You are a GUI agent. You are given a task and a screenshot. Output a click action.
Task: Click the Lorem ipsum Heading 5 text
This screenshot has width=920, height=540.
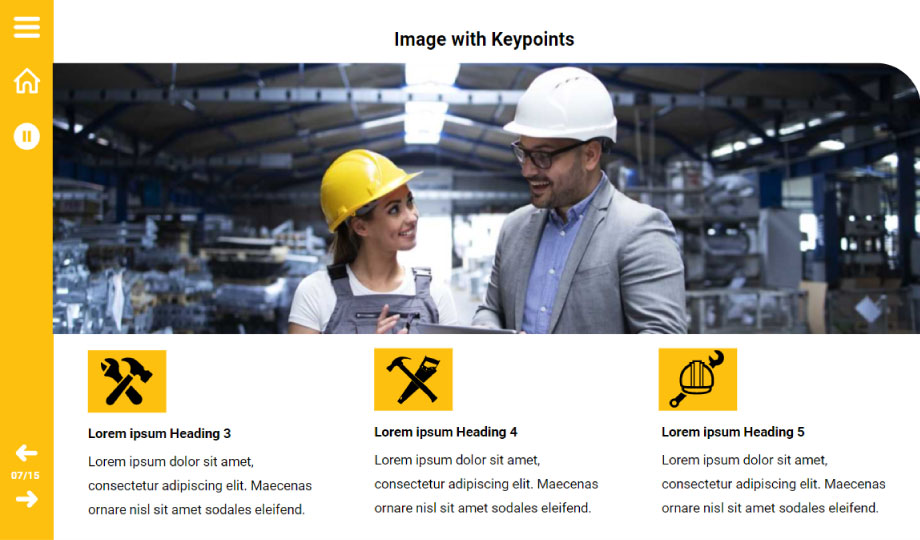click(733, 432)
